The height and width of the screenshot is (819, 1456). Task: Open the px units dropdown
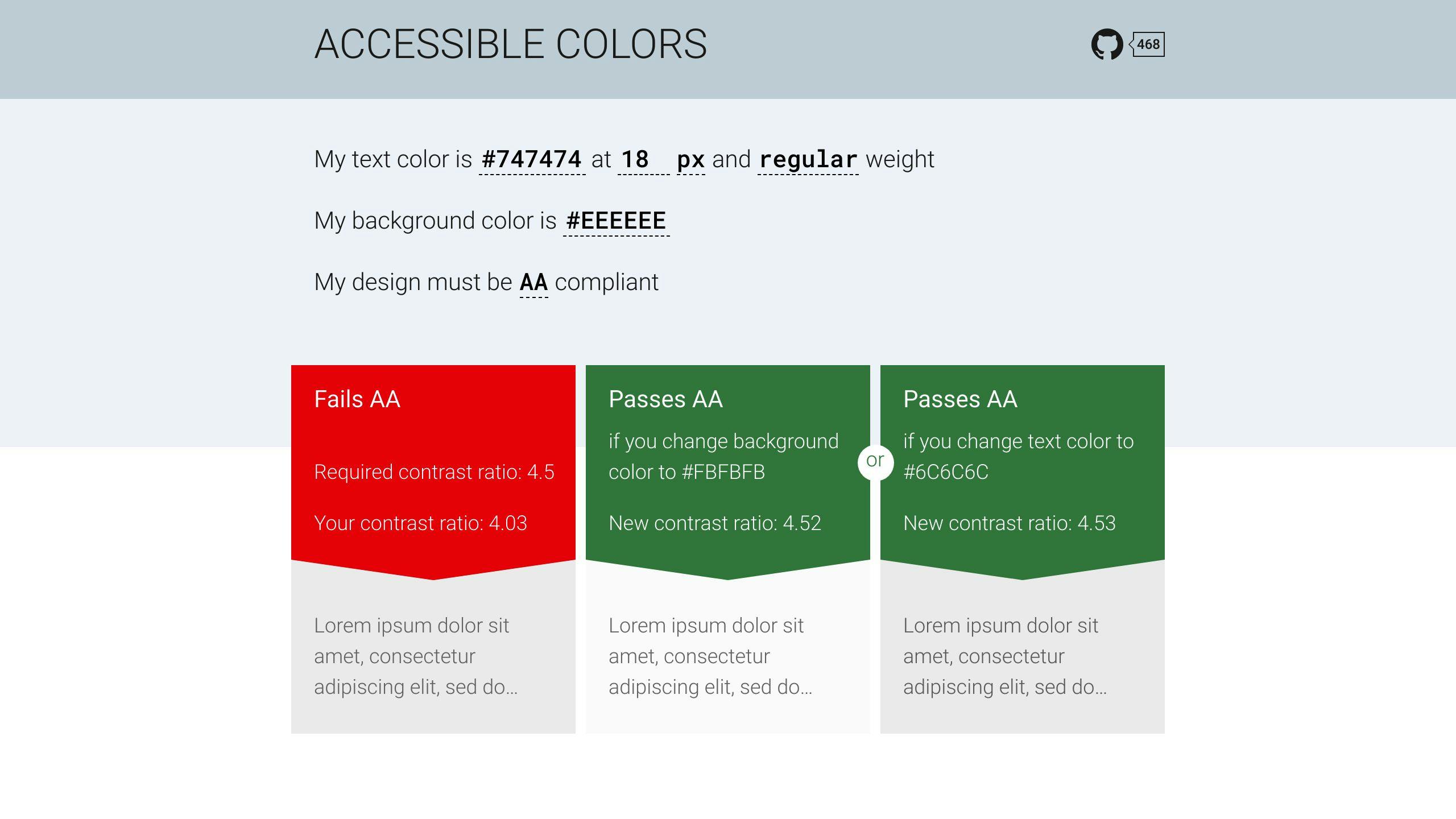[x=690, y=160]
